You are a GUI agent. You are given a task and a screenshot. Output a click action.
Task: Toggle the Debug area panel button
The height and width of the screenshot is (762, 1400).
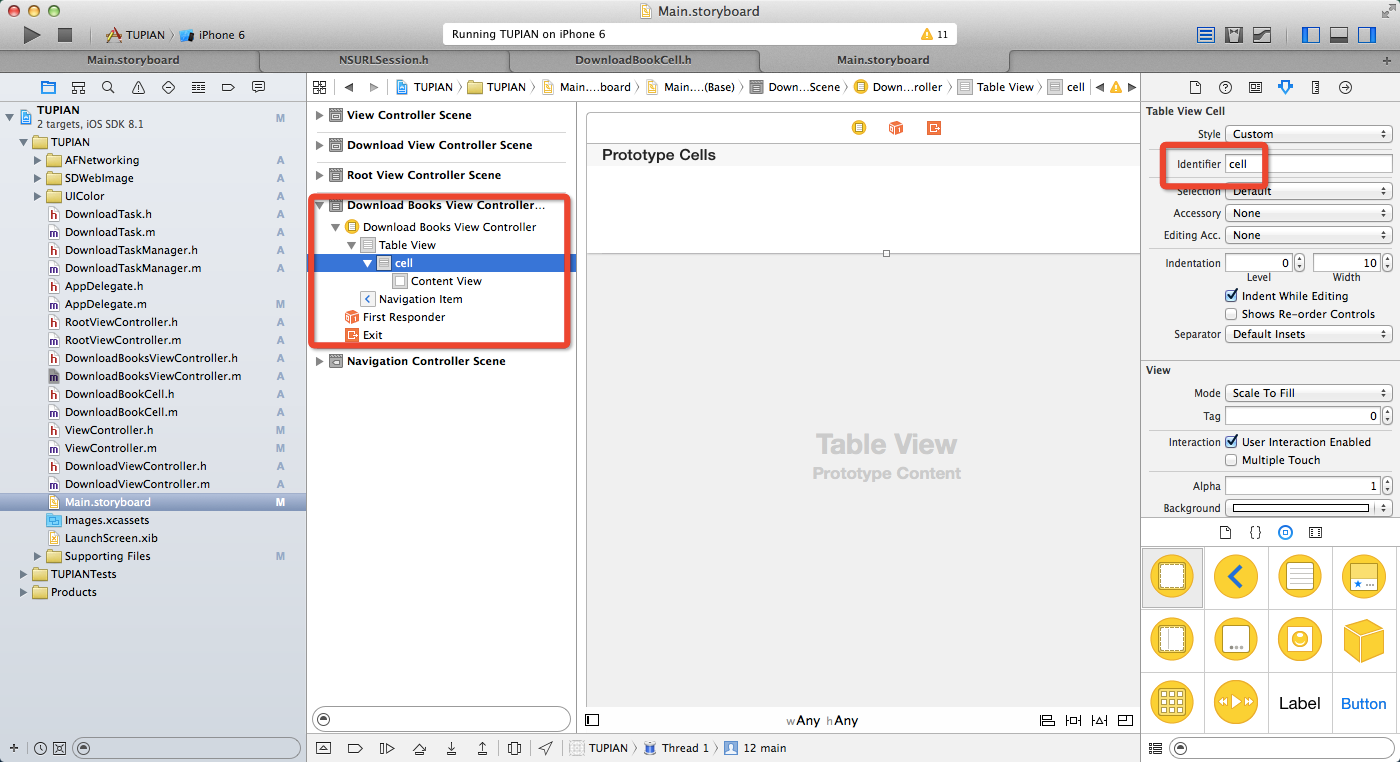pos(1339,35)
